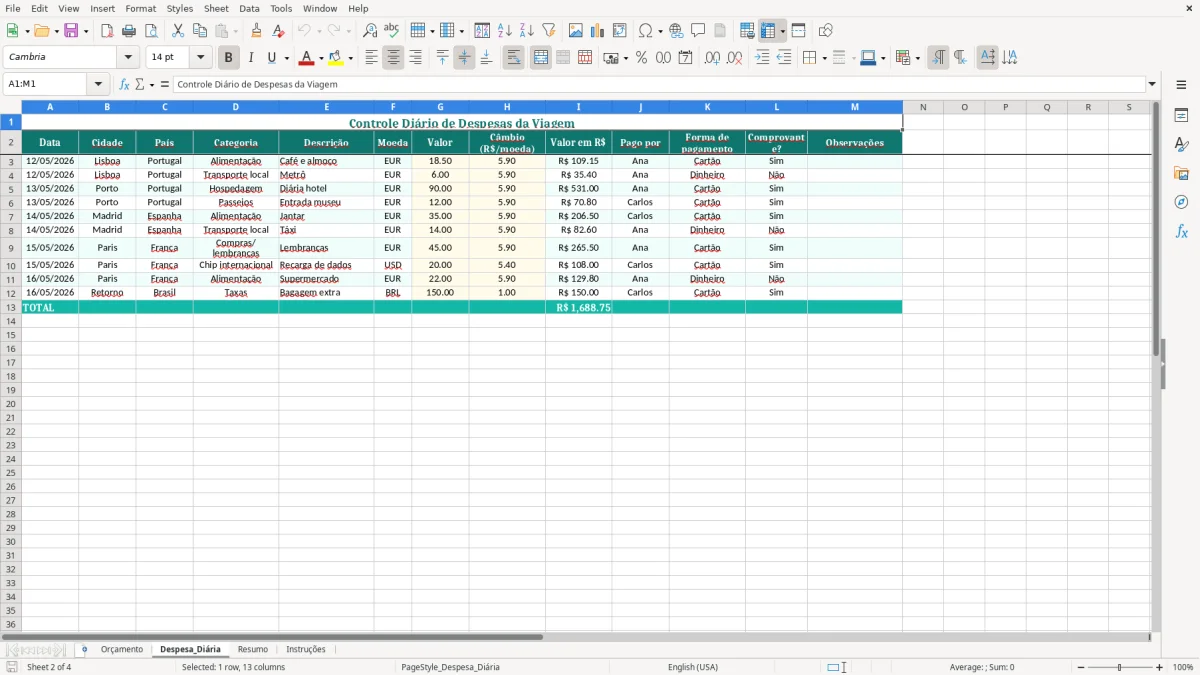Expand the Name Box dropdown arrow

98,84
